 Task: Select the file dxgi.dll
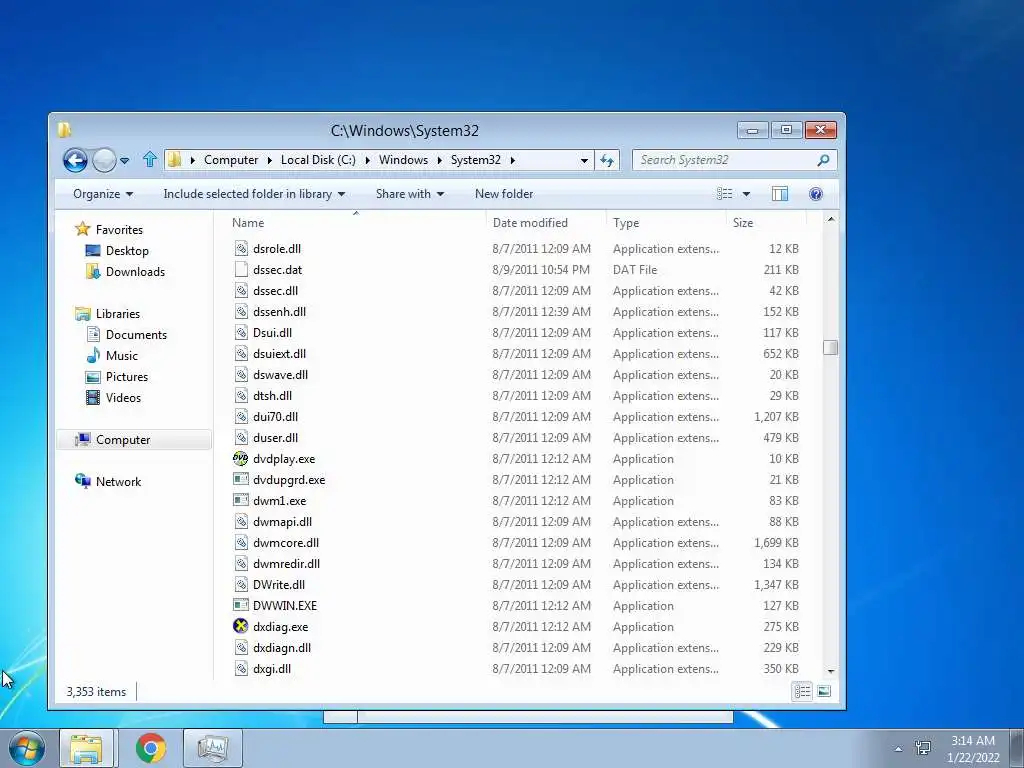tap(272, 669)
